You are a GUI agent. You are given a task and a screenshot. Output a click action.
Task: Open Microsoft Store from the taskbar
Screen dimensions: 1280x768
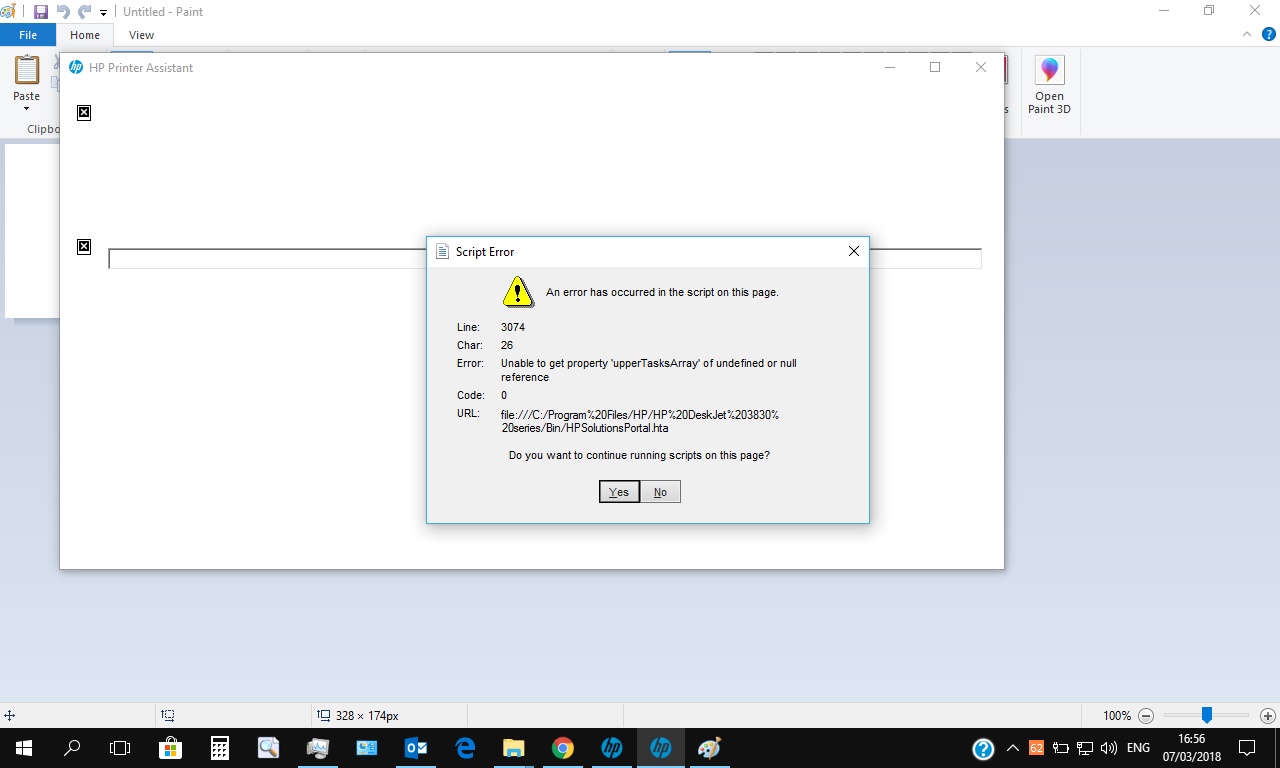tap(170, 748)
